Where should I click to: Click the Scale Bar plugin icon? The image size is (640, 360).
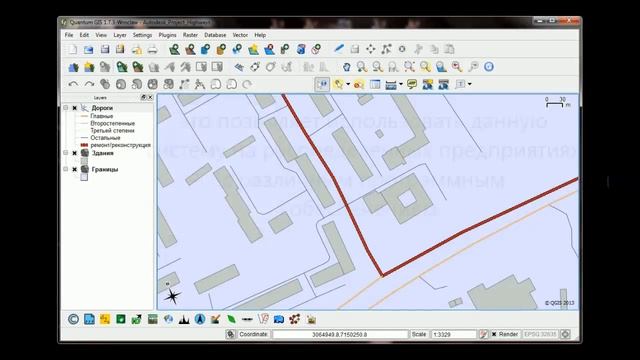pyautogui.click(x=247, y=319)
